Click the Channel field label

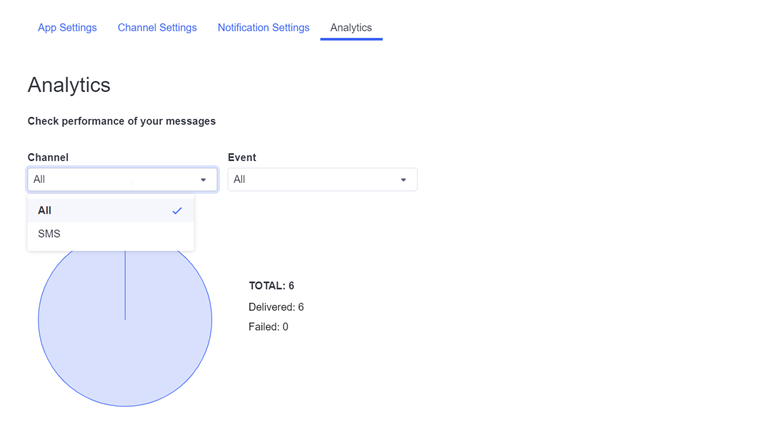point(48,157)
